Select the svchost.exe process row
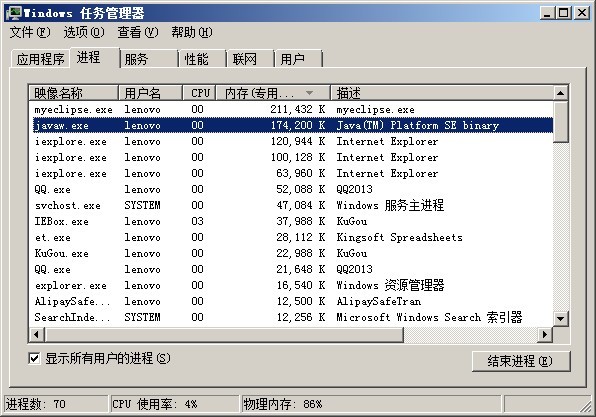Viewport: 596px width, 417px height. (291, 205)
